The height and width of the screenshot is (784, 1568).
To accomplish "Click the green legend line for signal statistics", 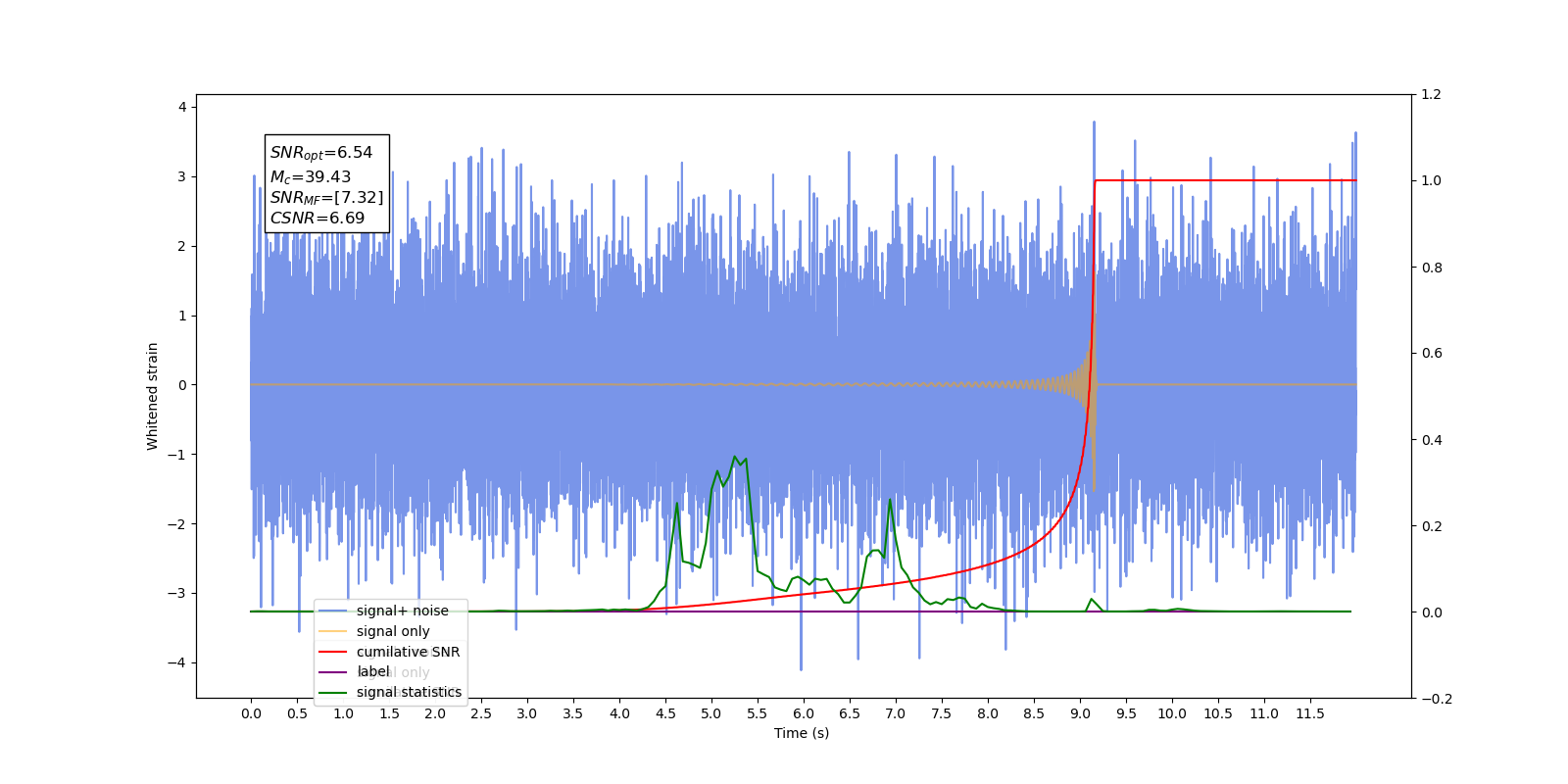I will coord(333,692).
